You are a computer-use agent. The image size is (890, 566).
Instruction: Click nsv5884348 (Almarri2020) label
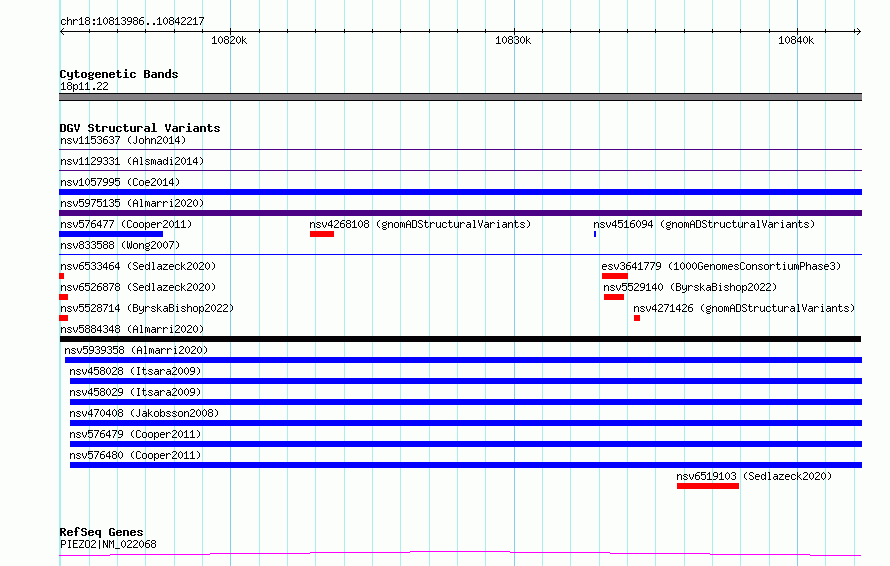(132, 329)
